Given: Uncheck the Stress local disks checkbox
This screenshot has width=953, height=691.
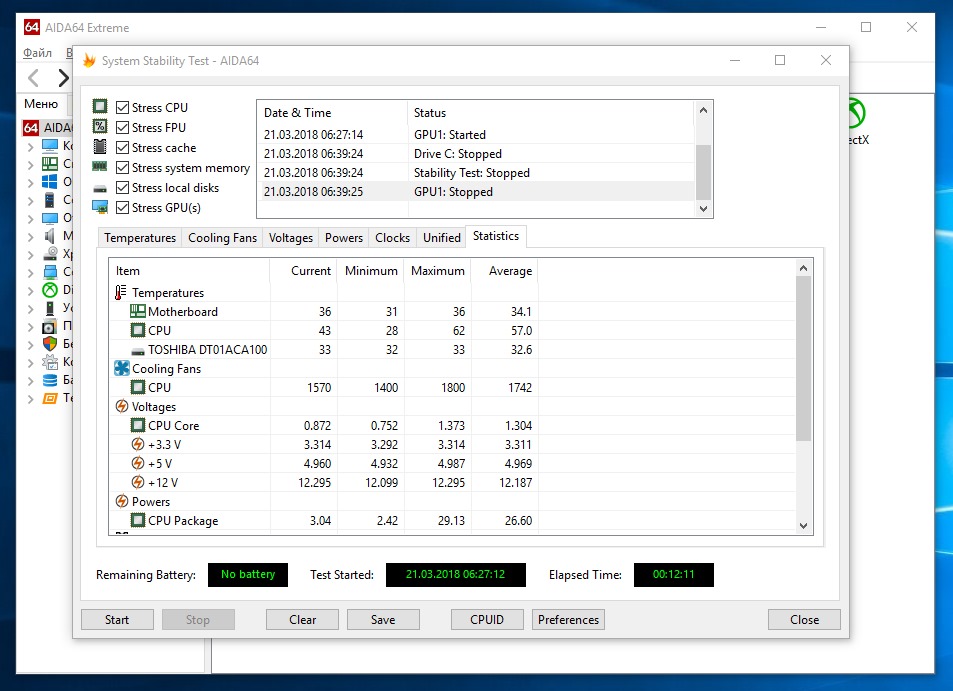Looking at the screenshot, I should (x=122, y=188).
